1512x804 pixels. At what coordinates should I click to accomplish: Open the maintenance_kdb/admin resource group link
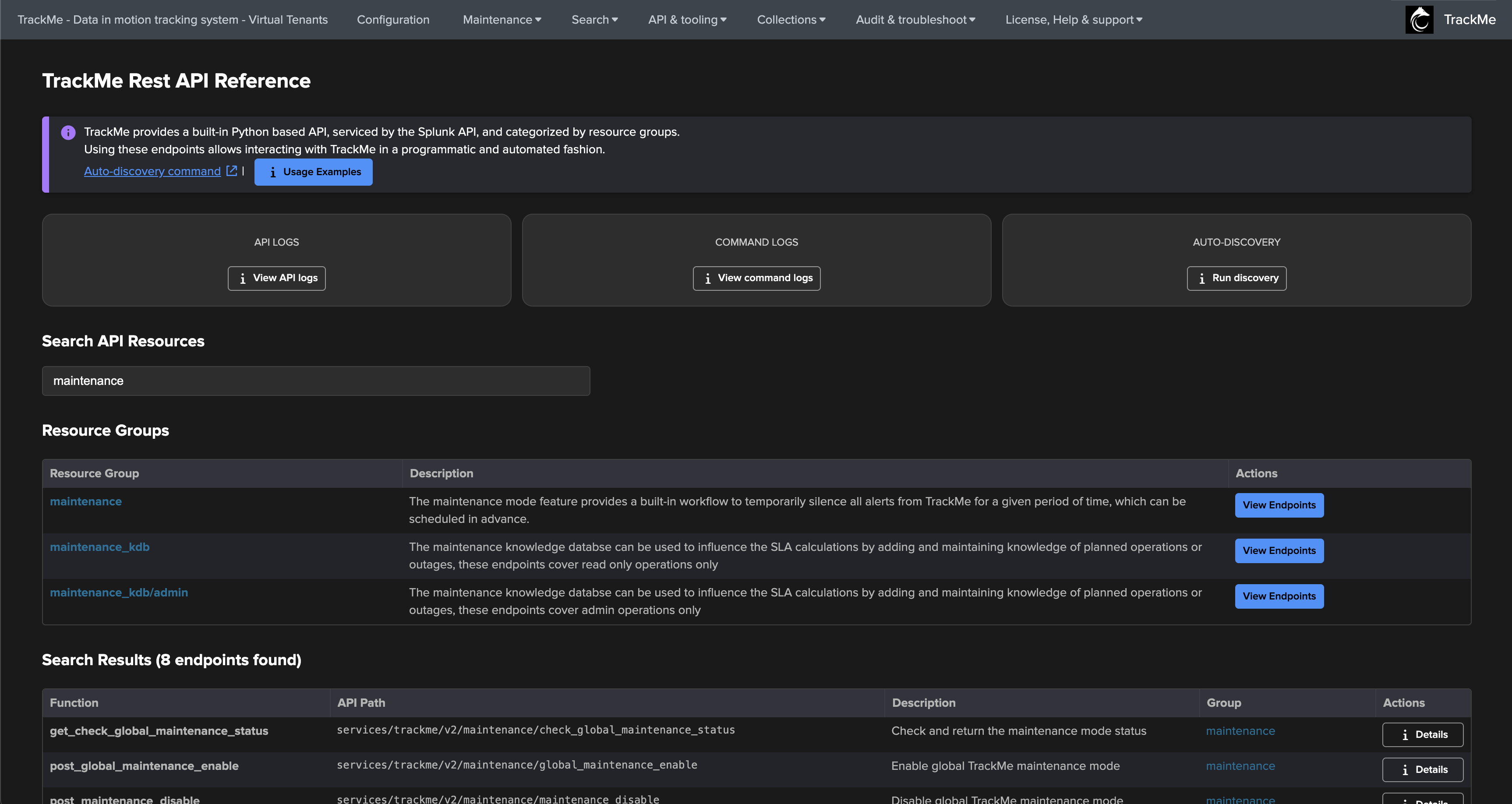[119, 592]
